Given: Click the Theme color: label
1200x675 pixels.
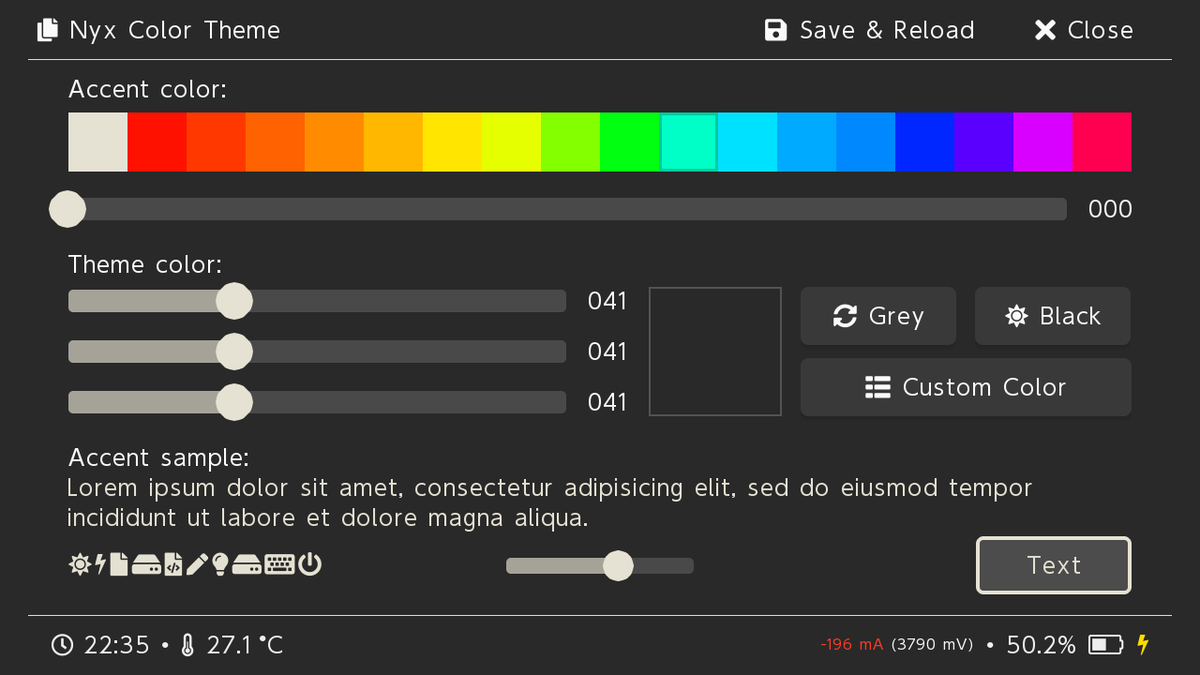Looking at the screenshot, I should pyautogui.click(x=145, y=265).
